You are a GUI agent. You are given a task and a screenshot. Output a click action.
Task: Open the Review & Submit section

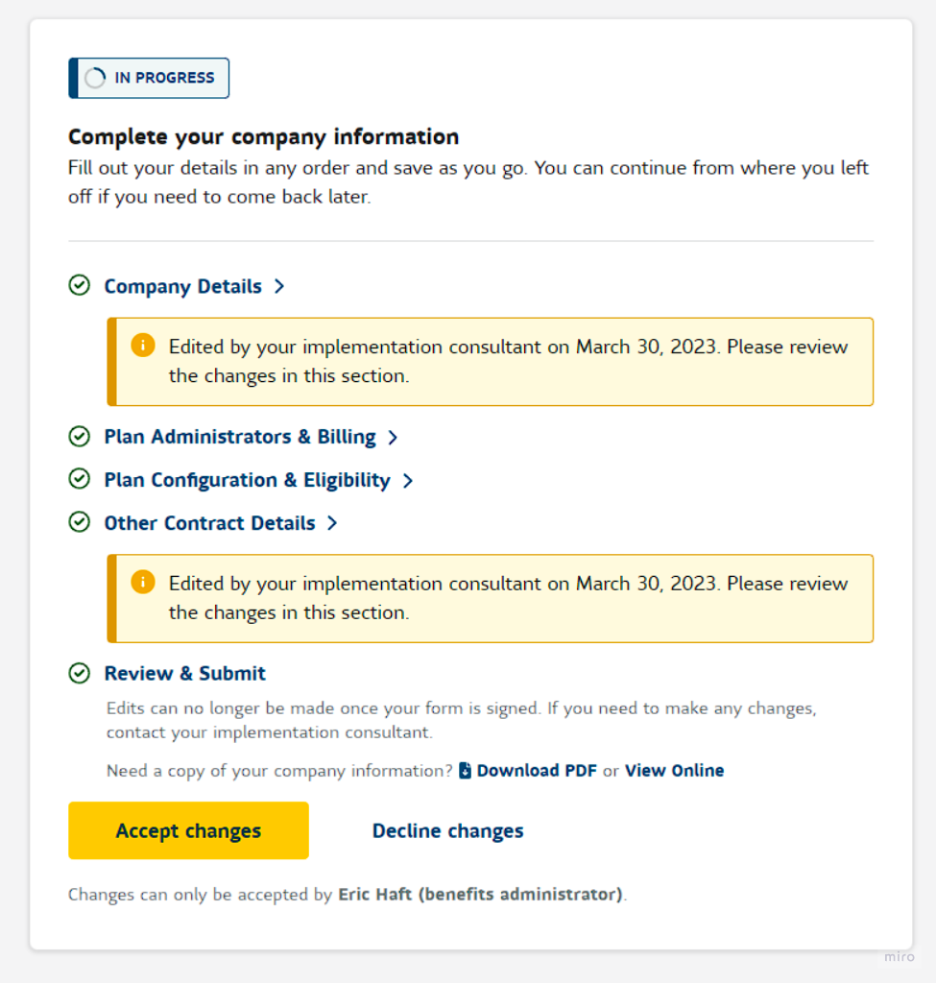click(x=184, y=673)
